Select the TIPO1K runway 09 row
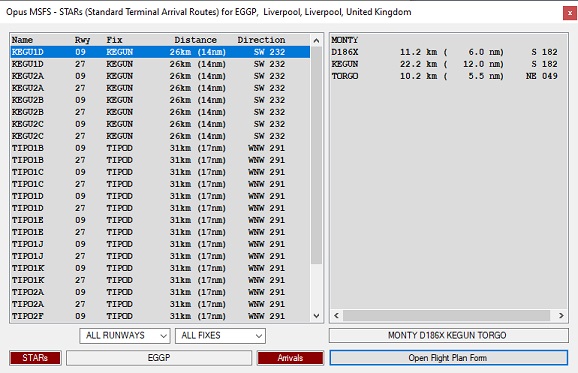 [x=160, y=268]
